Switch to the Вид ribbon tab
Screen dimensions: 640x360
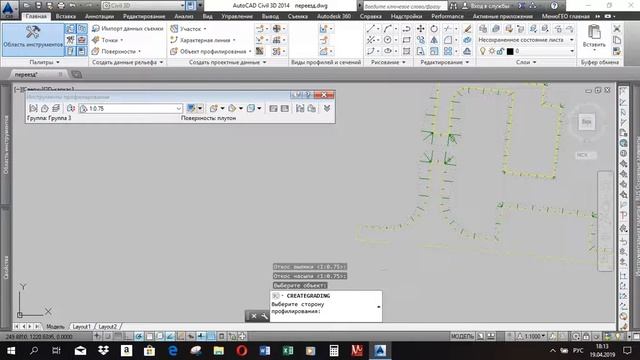[x=207, y=16]
